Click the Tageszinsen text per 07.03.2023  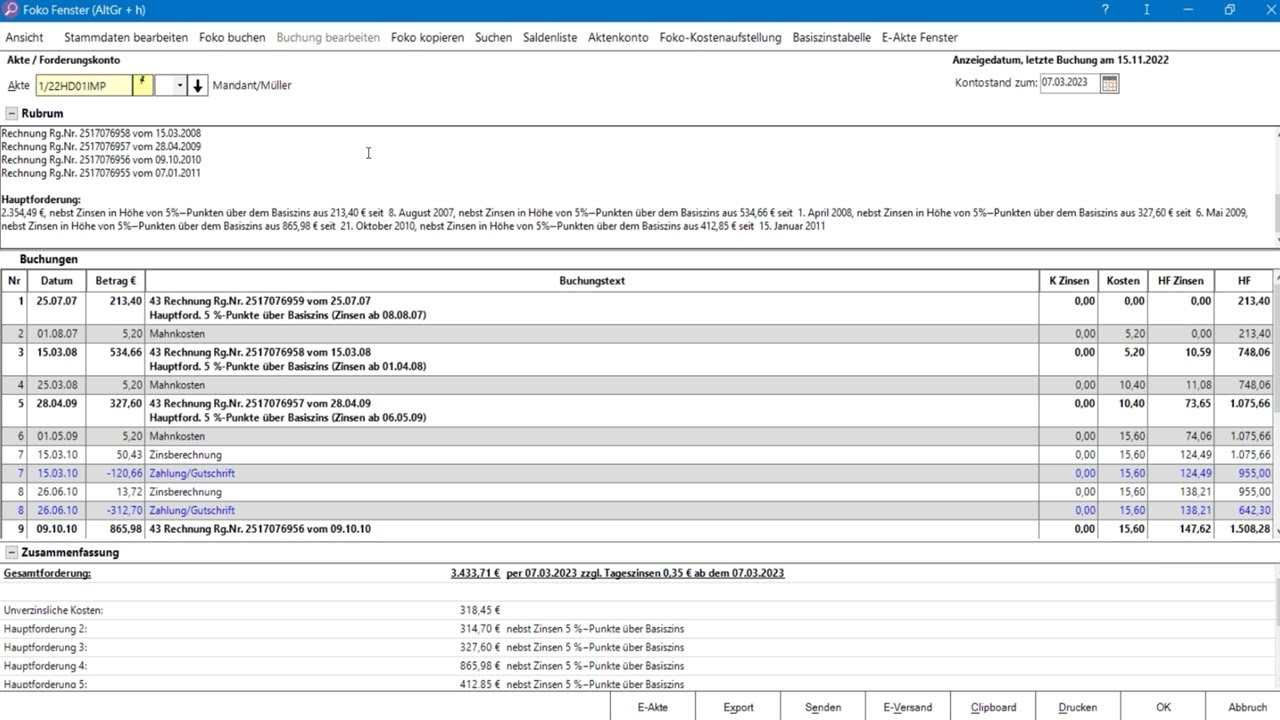pos(645,574)
